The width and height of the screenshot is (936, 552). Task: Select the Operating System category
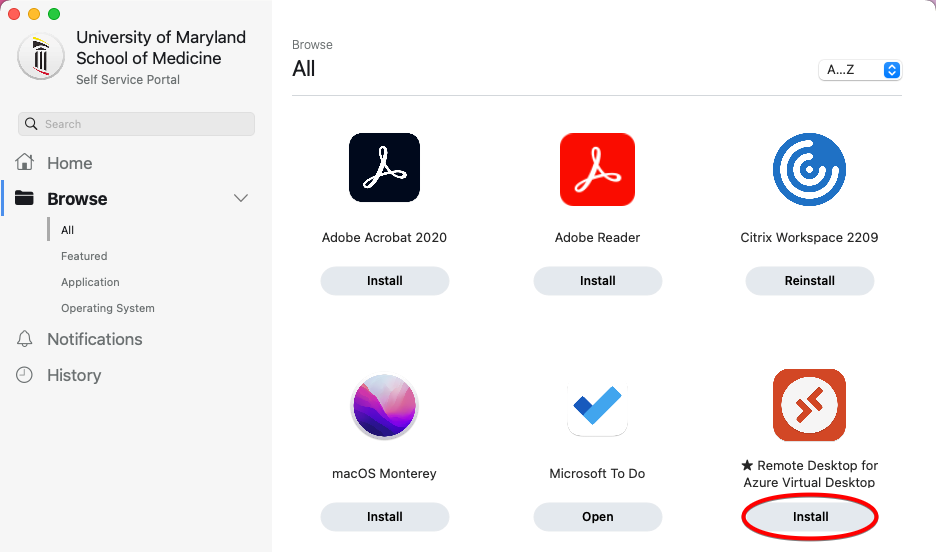[108, 308]
